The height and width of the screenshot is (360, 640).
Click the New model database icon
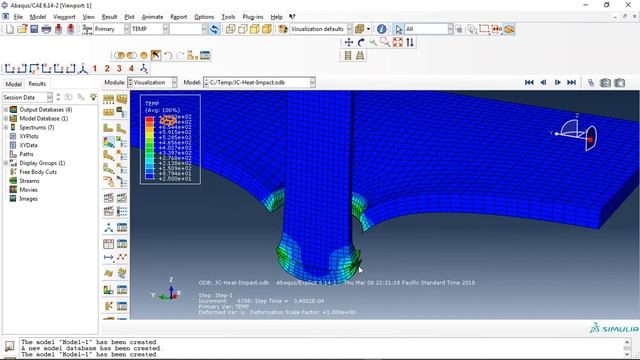(10, 29)
